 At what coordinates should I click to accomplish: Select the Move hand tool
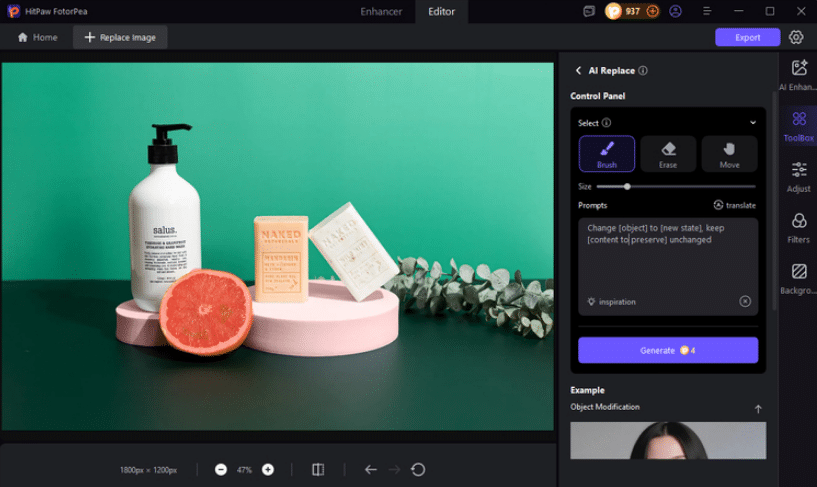pos(729,154)
